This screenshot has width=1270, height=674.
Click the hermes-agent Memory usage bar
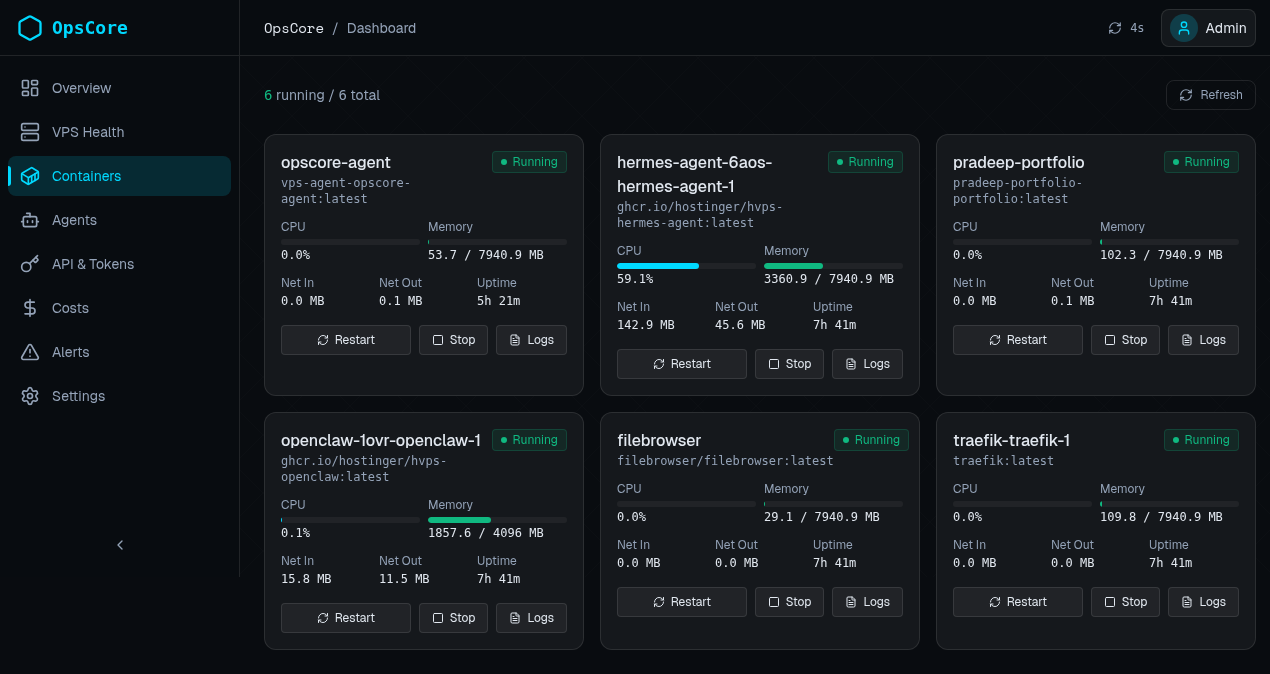[x=833, y=266]
